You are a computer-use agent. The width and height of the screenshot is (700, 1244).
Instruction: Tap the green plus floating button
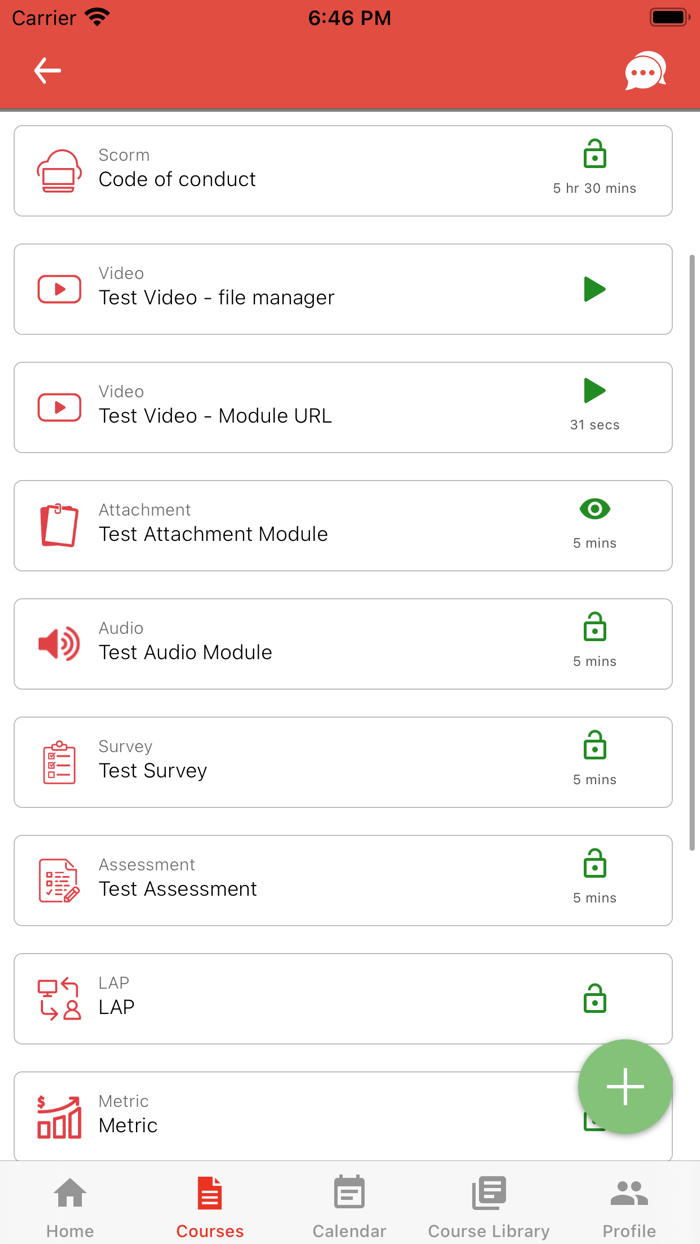click(625, 1087)
